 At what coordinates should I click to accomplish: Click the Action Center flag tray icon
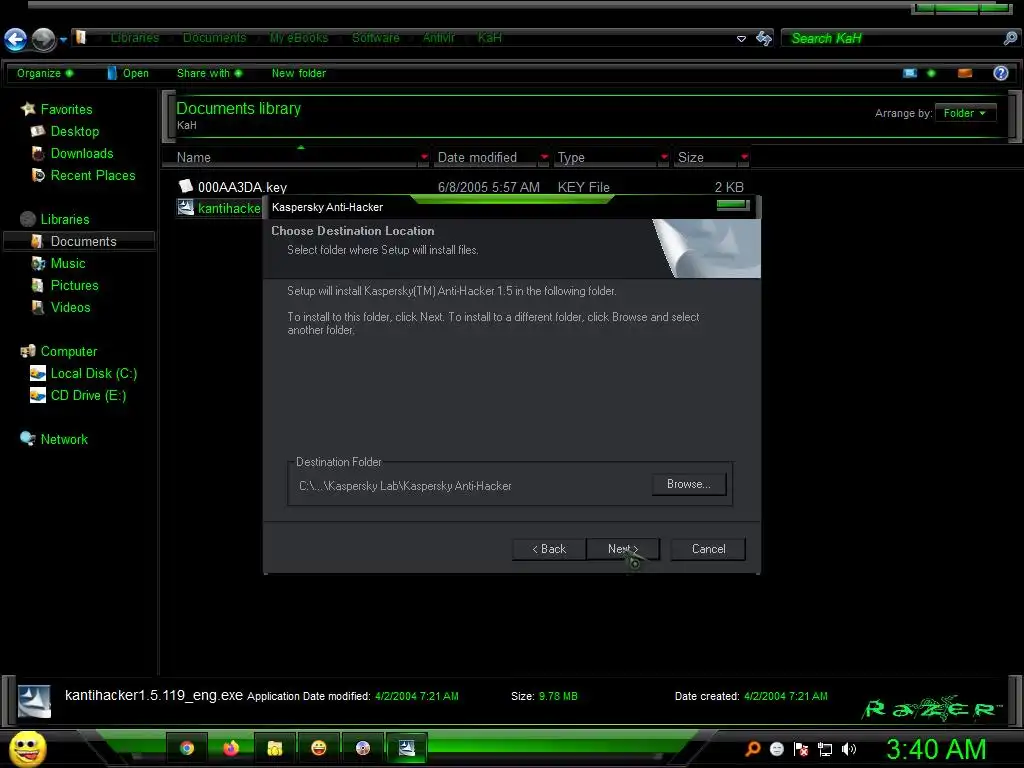[801, 749]
